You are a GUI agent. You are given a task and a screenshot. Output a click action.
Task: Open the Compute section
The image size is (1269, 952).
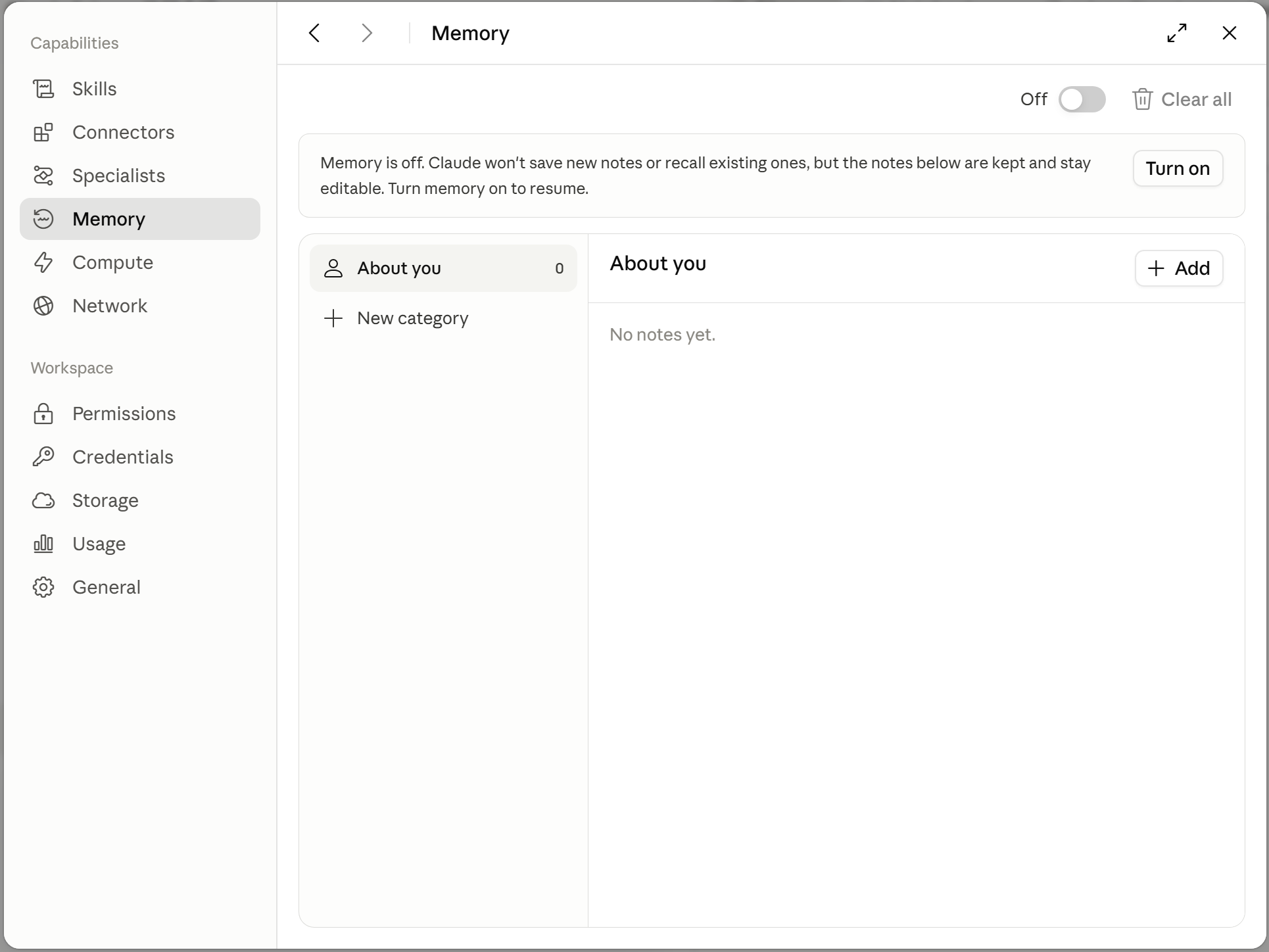(140, 262)
